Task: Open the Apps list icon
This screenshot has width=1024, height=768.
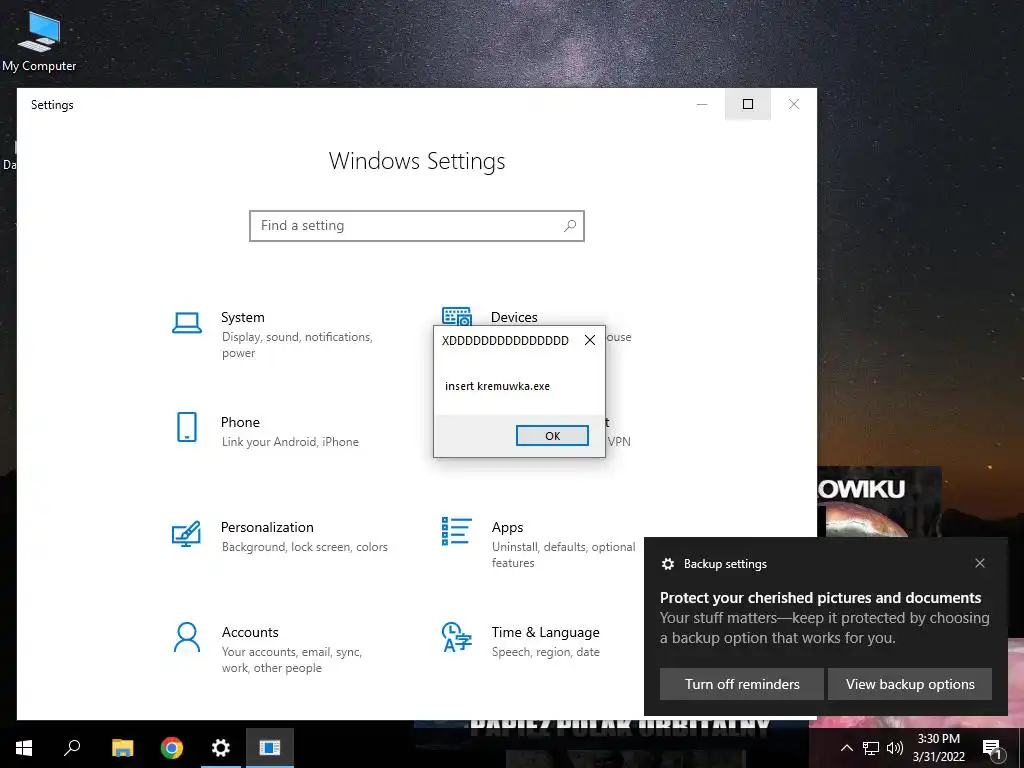Action: (456, 531)
